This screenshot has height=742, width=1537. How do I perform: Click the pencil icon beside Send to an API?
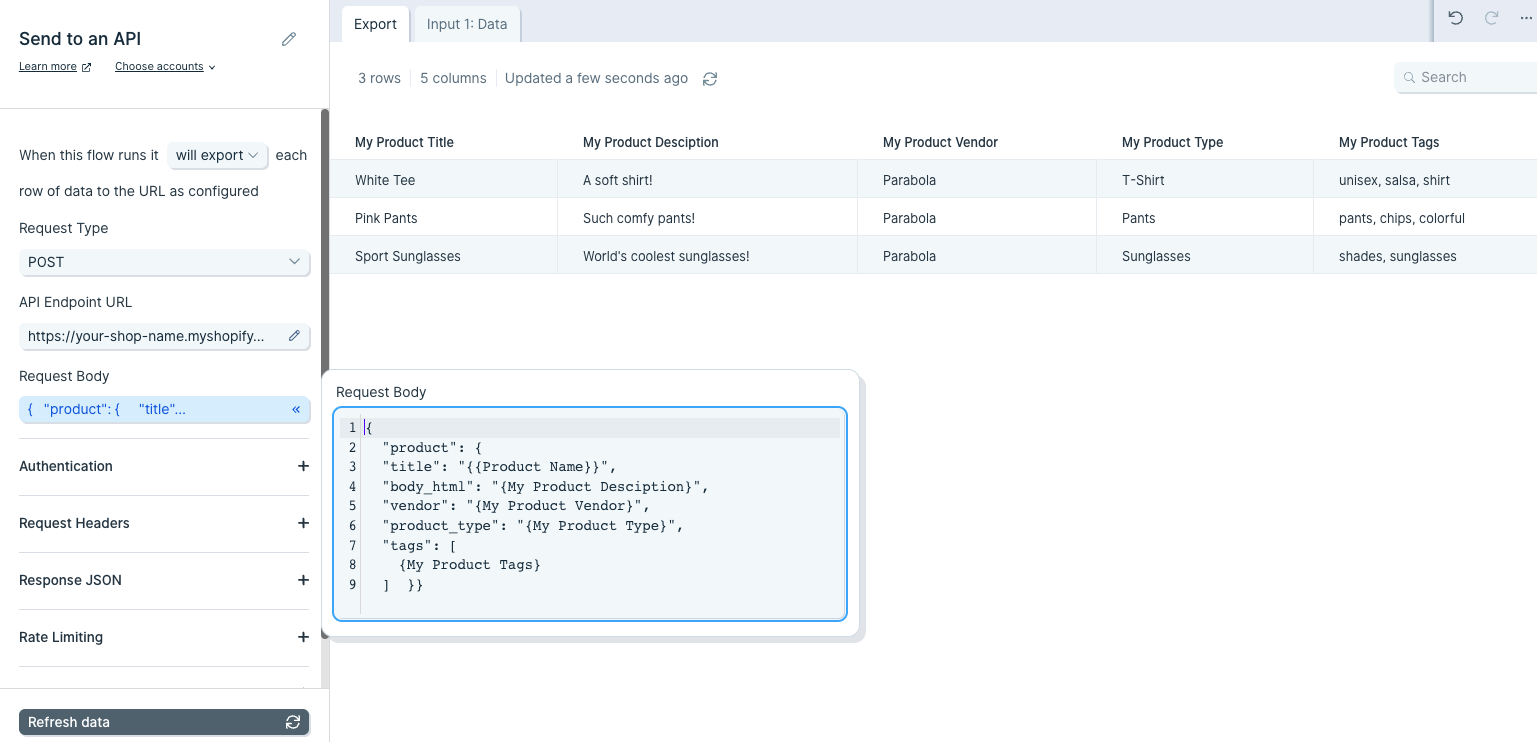click(x=289, y=39)
